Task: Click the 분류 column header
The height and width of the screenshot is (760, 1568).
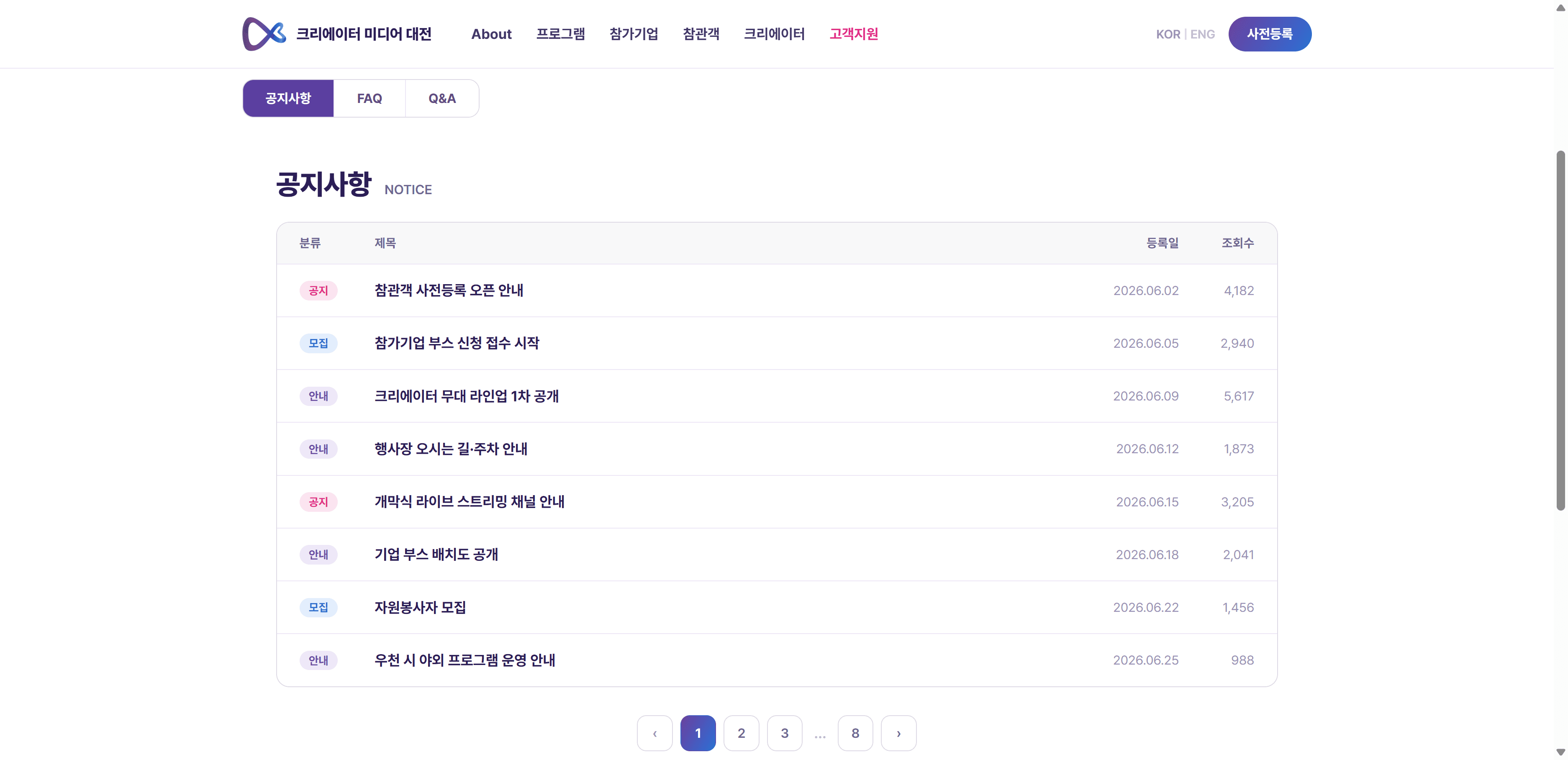Action: (x=310, y=243)
